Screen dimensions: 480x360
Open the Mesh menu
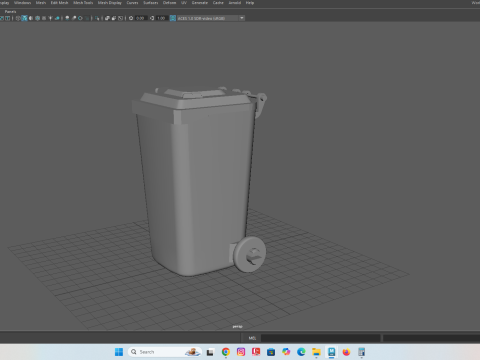point(41,3)
